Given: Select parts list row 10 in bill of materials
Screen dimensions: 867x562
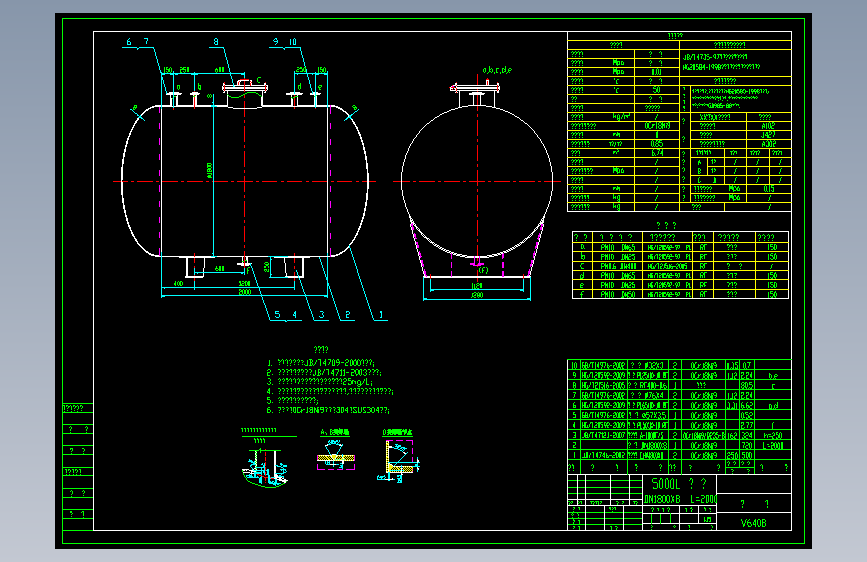Looking at the screenshot, I should 680,365.
